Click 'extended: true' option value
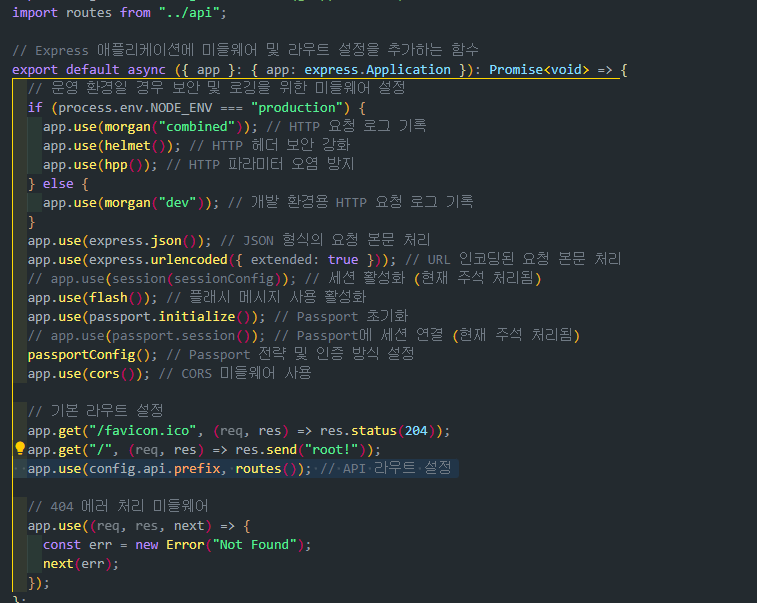Viewport: 757px width, 603px height. pos(304,259)
